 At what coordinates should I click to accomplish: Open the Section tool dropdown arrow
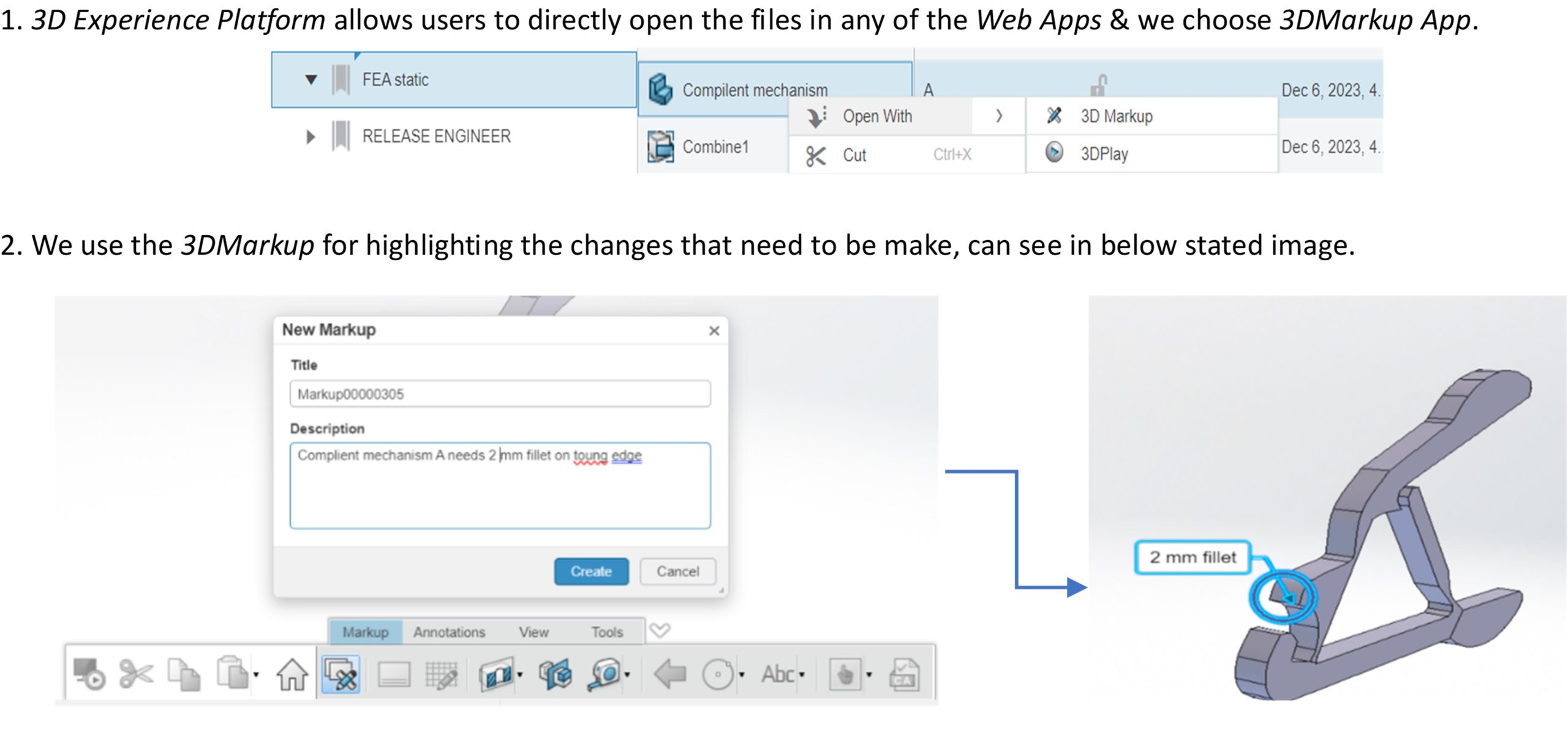[x=520, y=675]
